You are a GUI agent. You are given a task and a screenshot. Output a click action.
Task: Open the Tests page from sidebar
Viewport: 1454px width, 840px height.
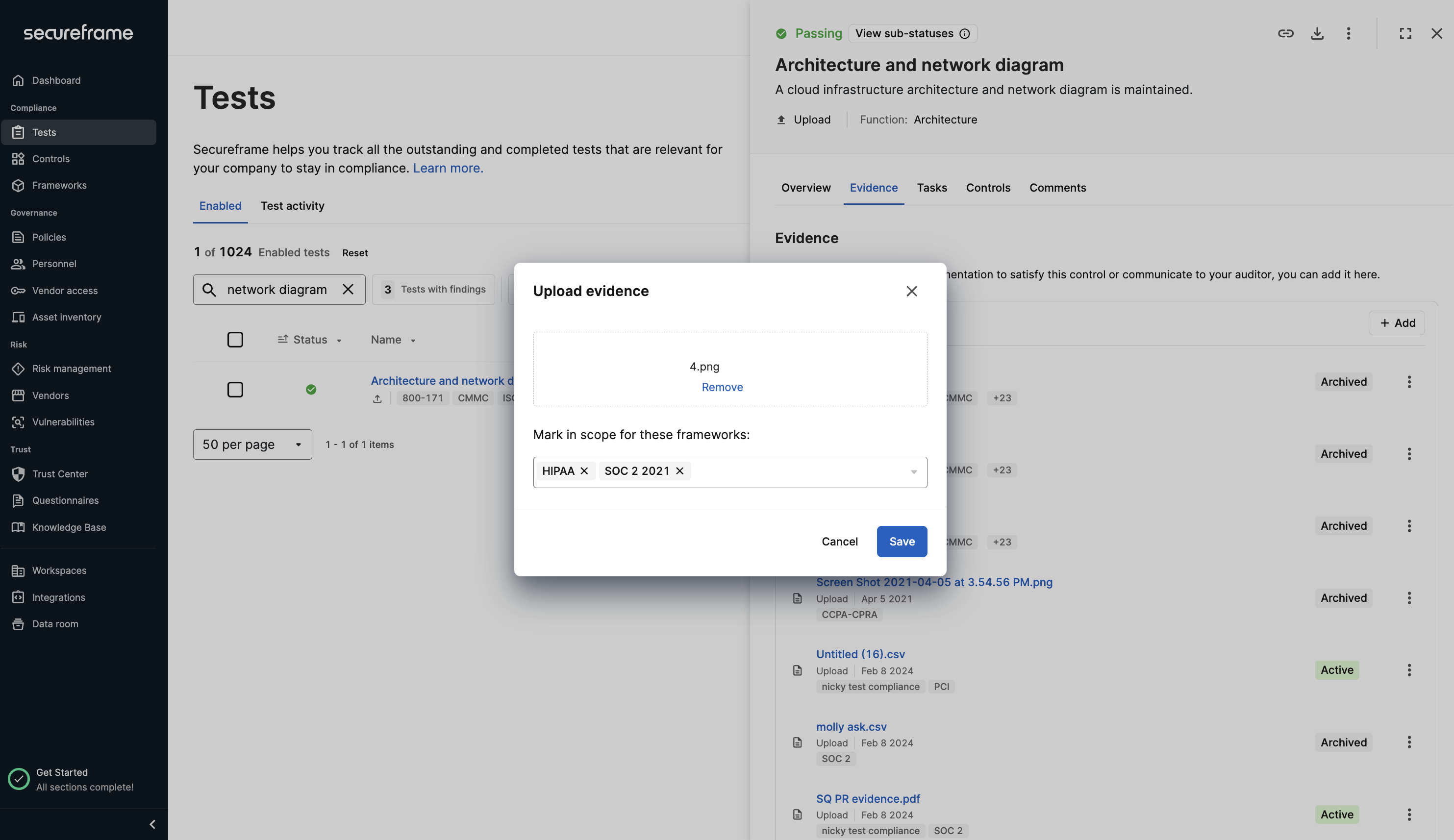coord(78,132)
